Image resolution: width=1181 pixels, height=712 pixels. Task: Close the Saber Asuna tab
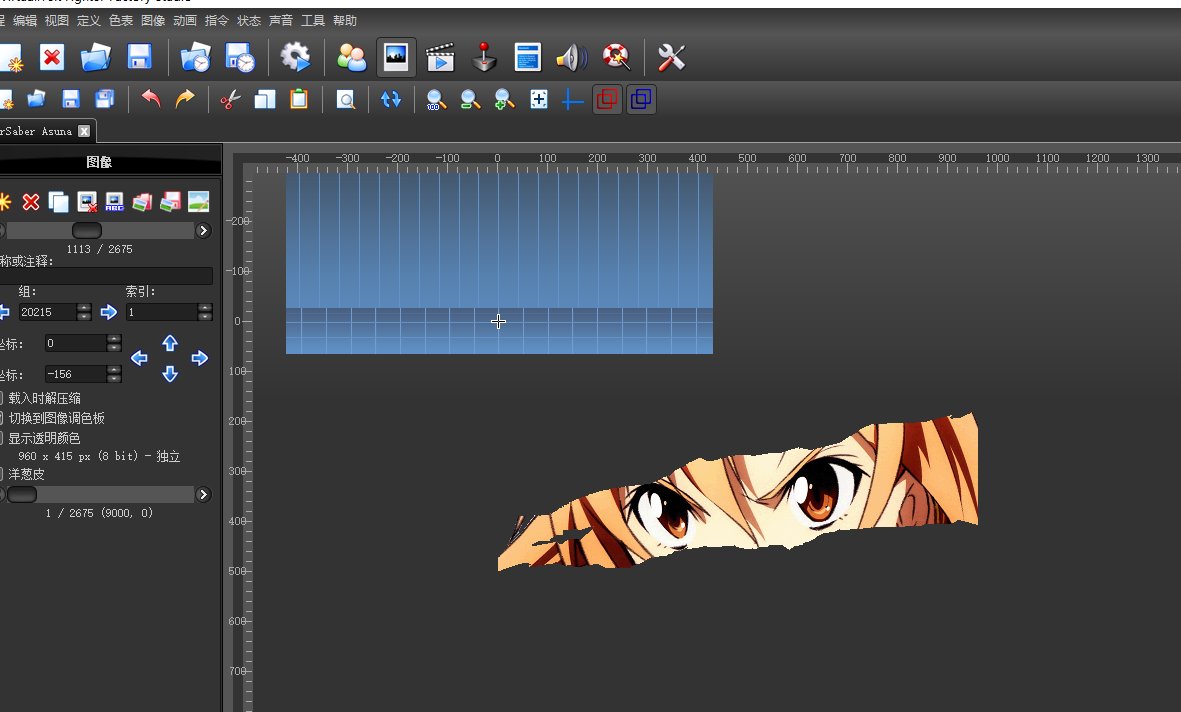(84, 131)
